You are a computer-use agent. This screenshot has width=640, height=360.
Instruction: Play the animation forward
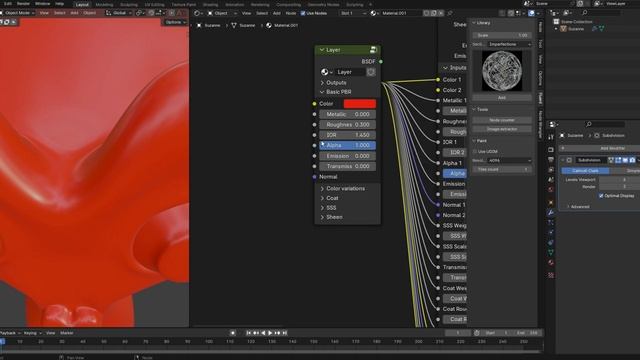(270, 333)
